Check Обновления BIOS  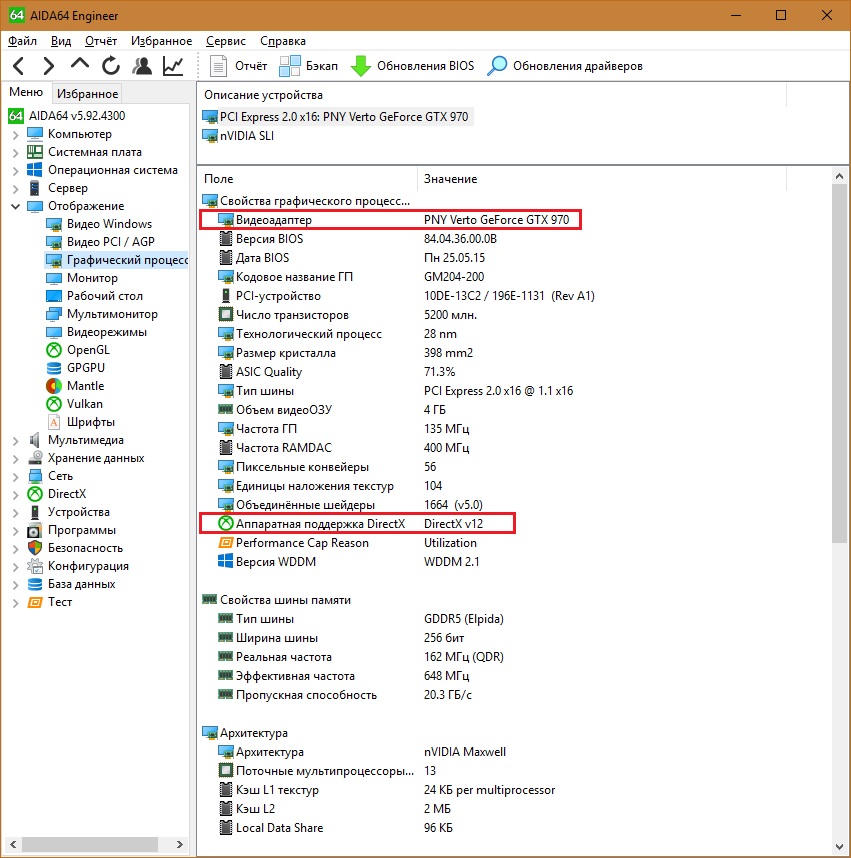click(412, 66)
